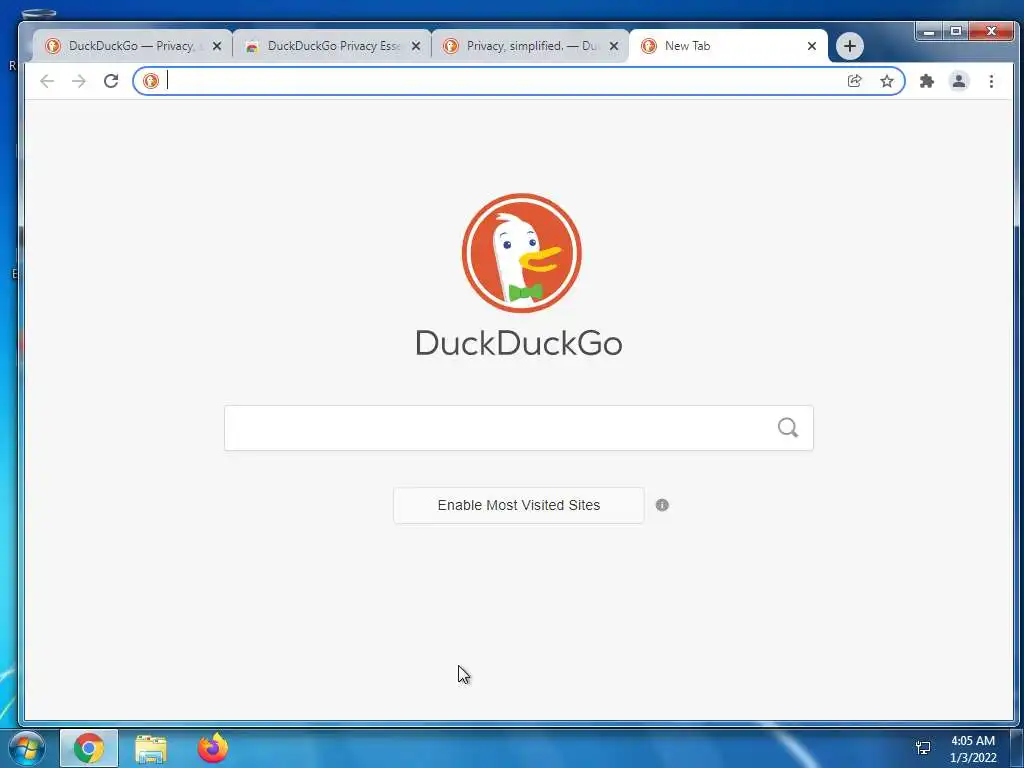Viewport: 1024px width, 768px height.
Task: Maximize the Chrome window
Action: tap(955, 31)
